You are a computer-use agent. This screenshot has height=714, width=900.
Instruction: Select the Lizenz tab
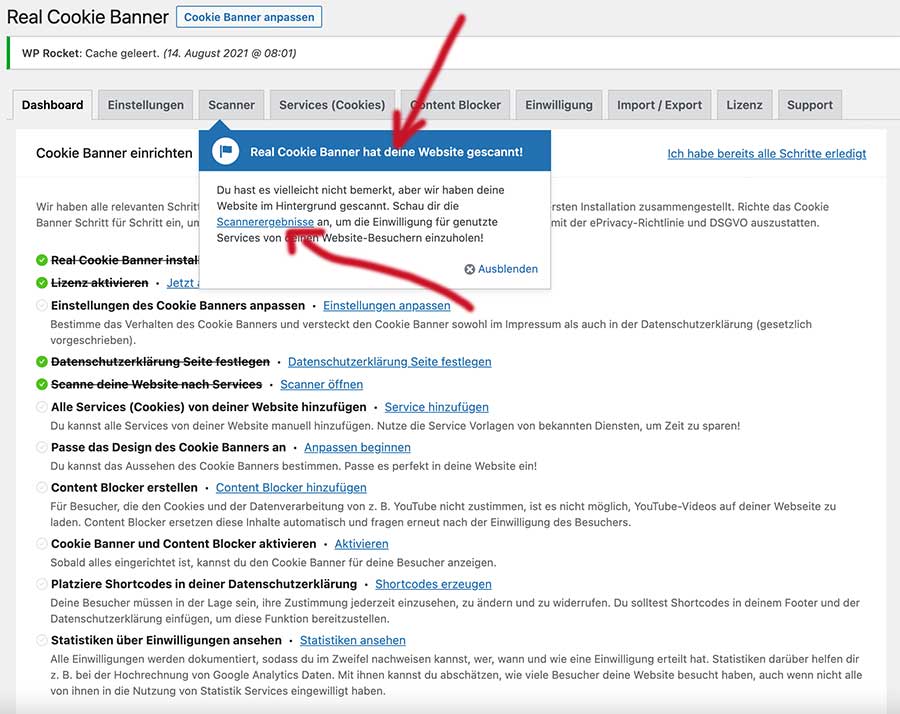tap(744, 105)
